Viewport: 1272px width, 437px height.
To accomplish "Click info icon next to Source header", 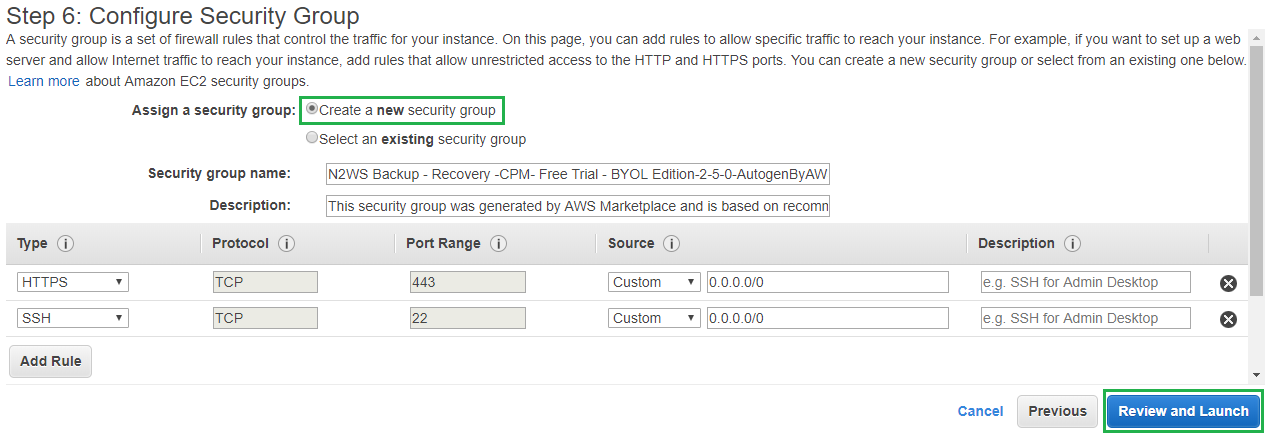I will (x=672, y=244).
